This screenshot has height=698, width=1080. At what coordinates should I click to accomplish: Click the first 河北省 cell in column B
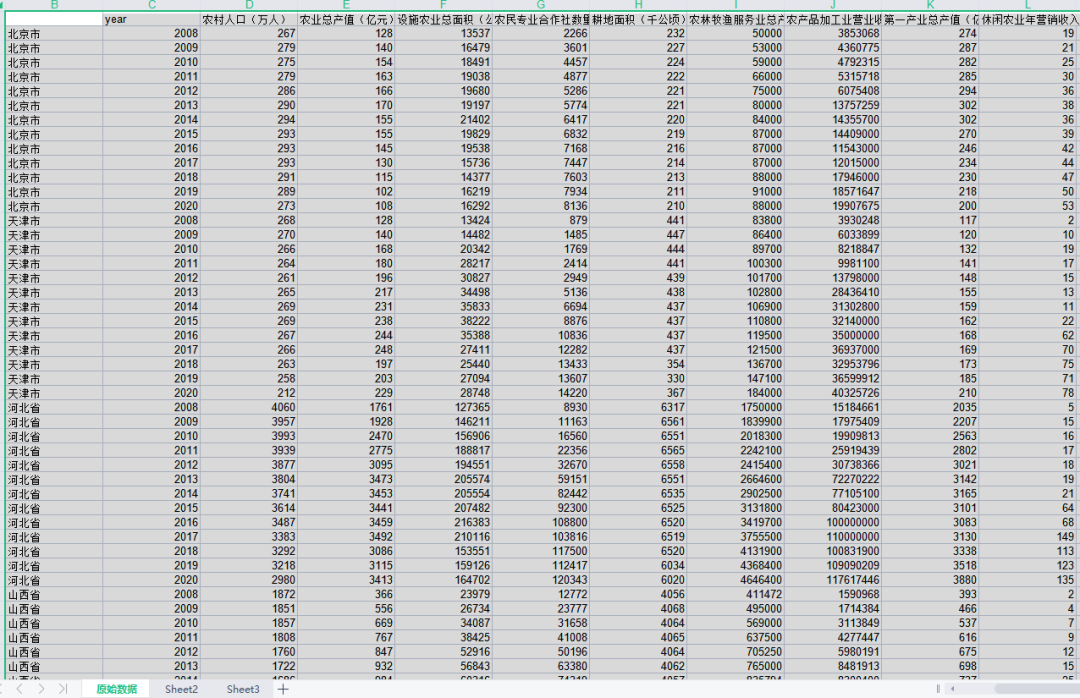[x=54, y=407]
